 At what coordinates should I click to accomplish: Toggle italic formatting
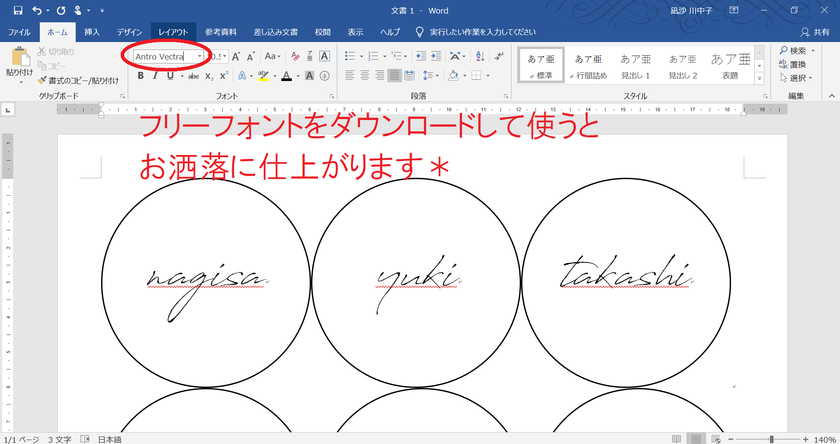155,76
